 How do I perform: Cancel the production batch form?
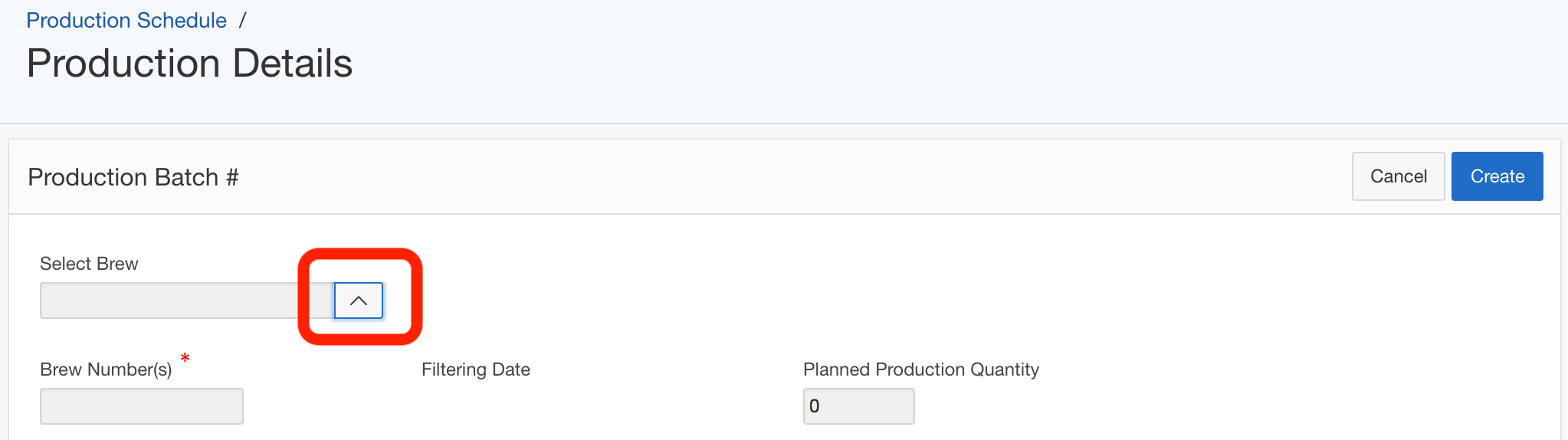pos(1398,176)
